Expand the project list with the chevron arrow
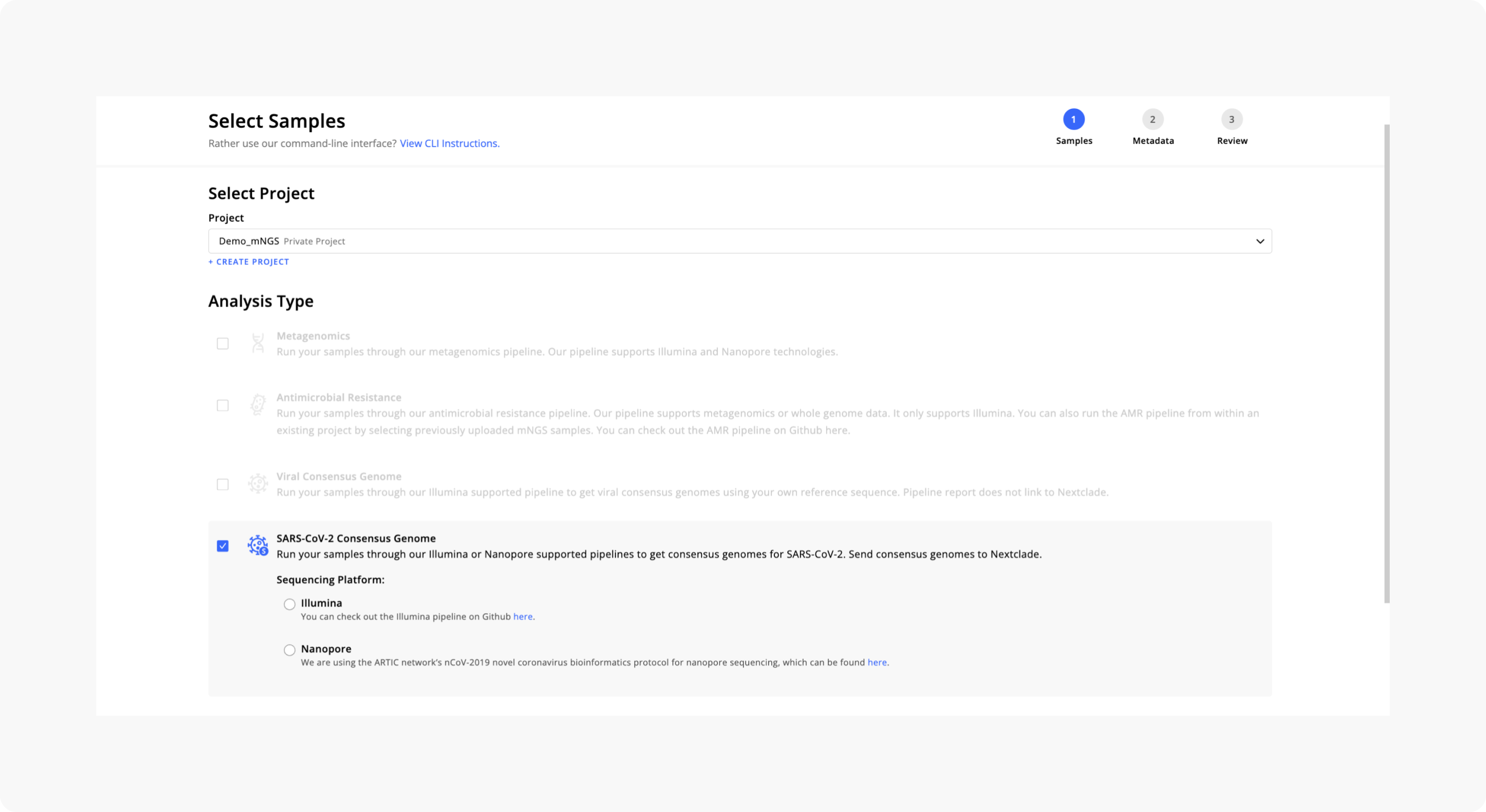This screenshot has width=1486, height=812. tap(1260, 241)
